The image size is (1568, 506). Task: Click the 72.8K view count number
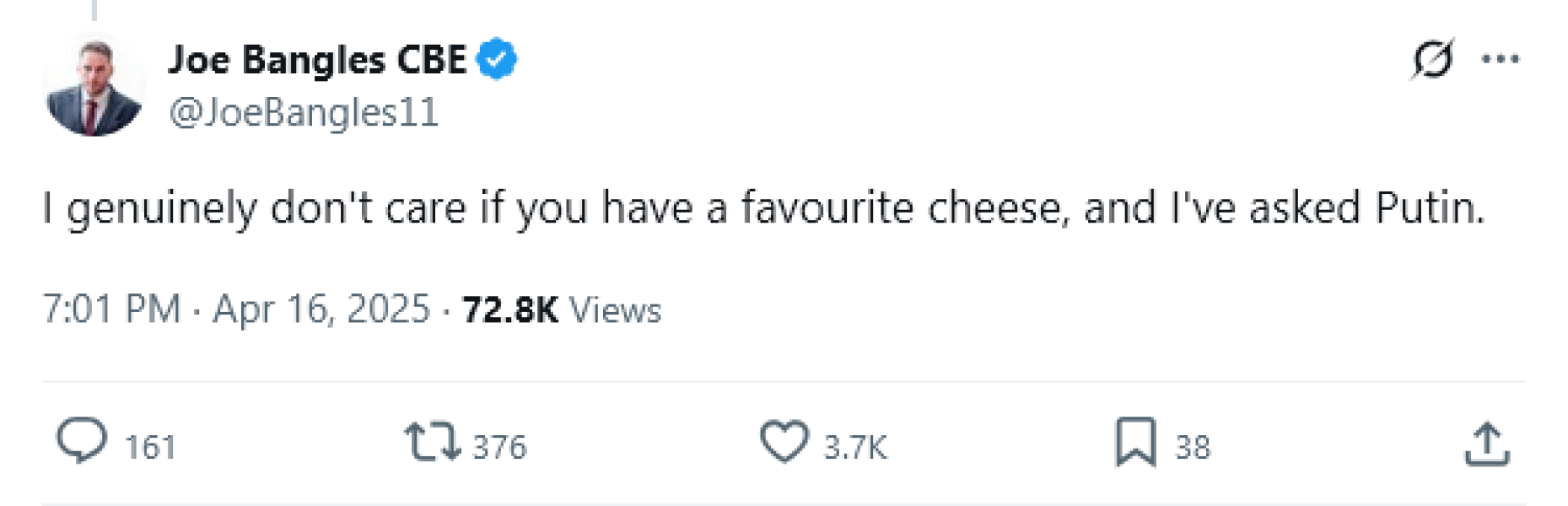pyautogui.click(x=509, y=310)
